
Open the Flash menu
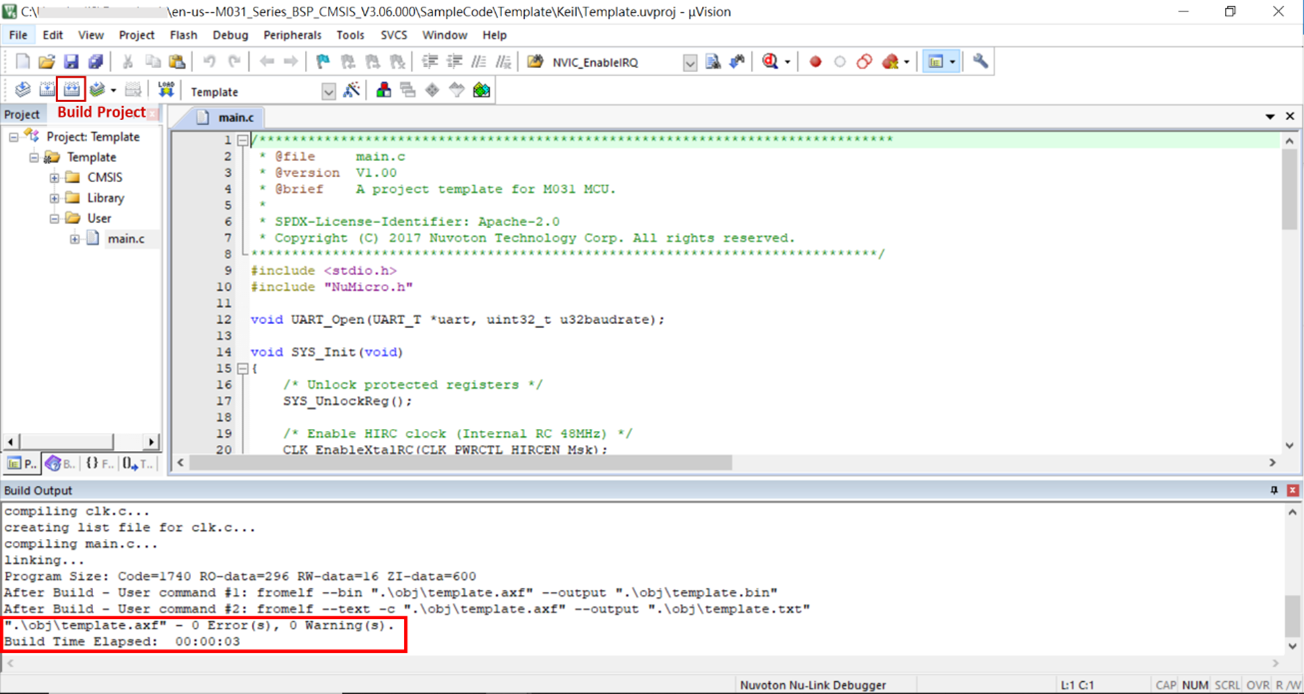(x=183, y=35)
